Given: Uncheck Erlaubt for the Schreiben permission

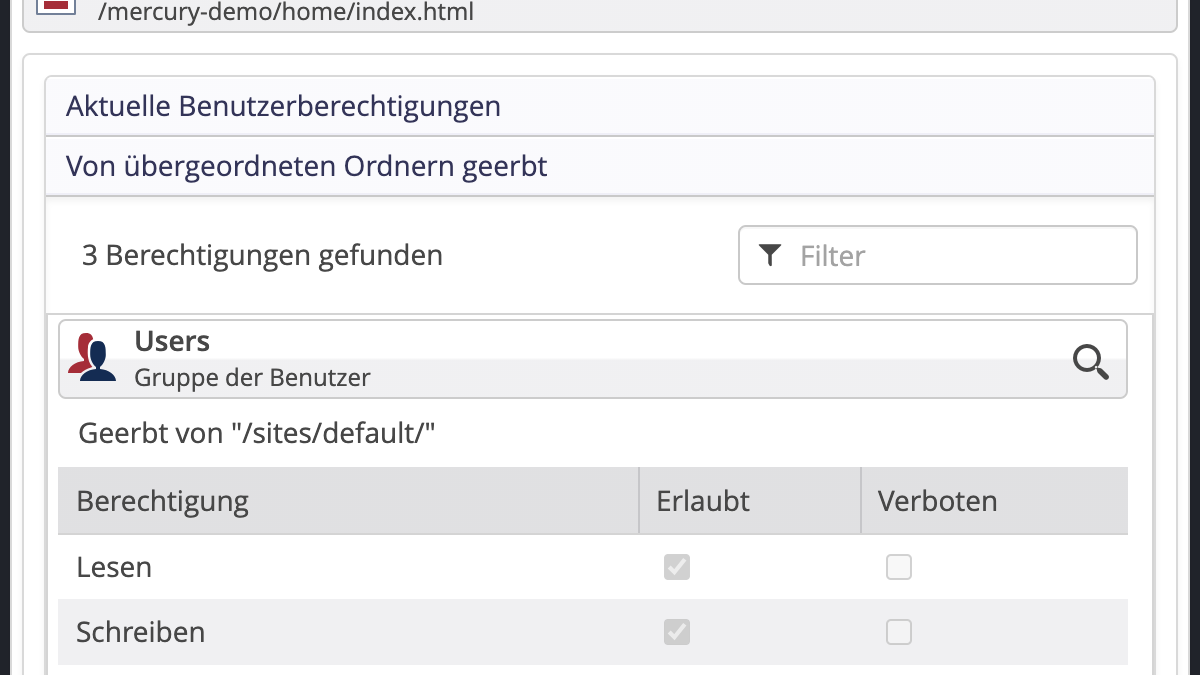Looking at the screenshot, I should pos(677,632).
